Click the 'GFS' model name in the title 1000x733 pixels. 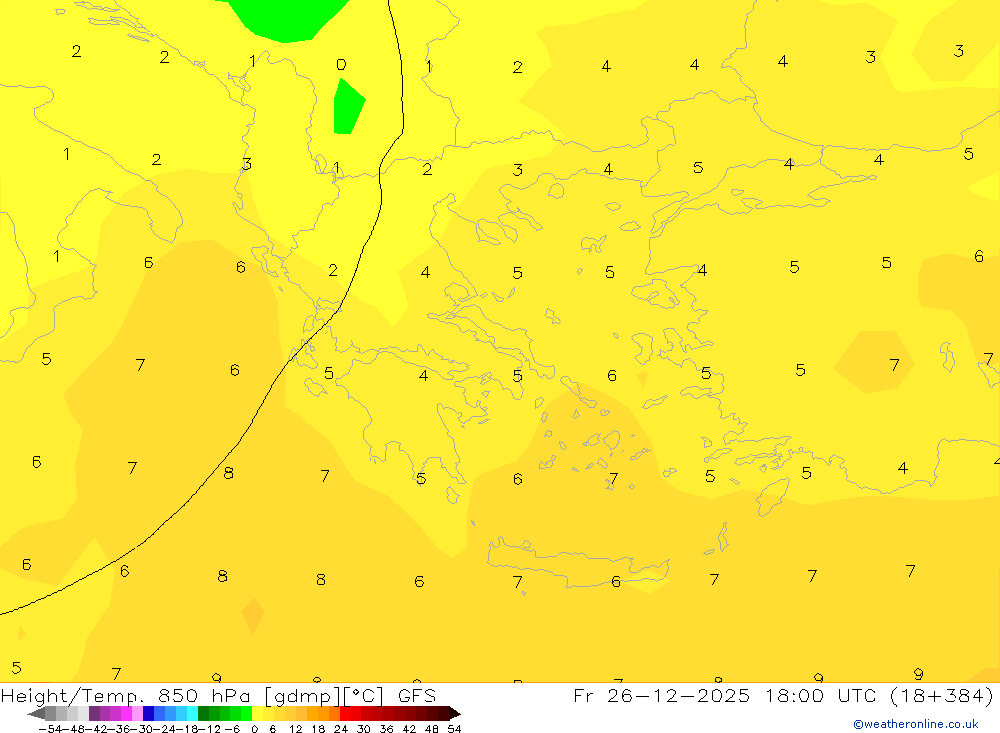pos(417,695)
